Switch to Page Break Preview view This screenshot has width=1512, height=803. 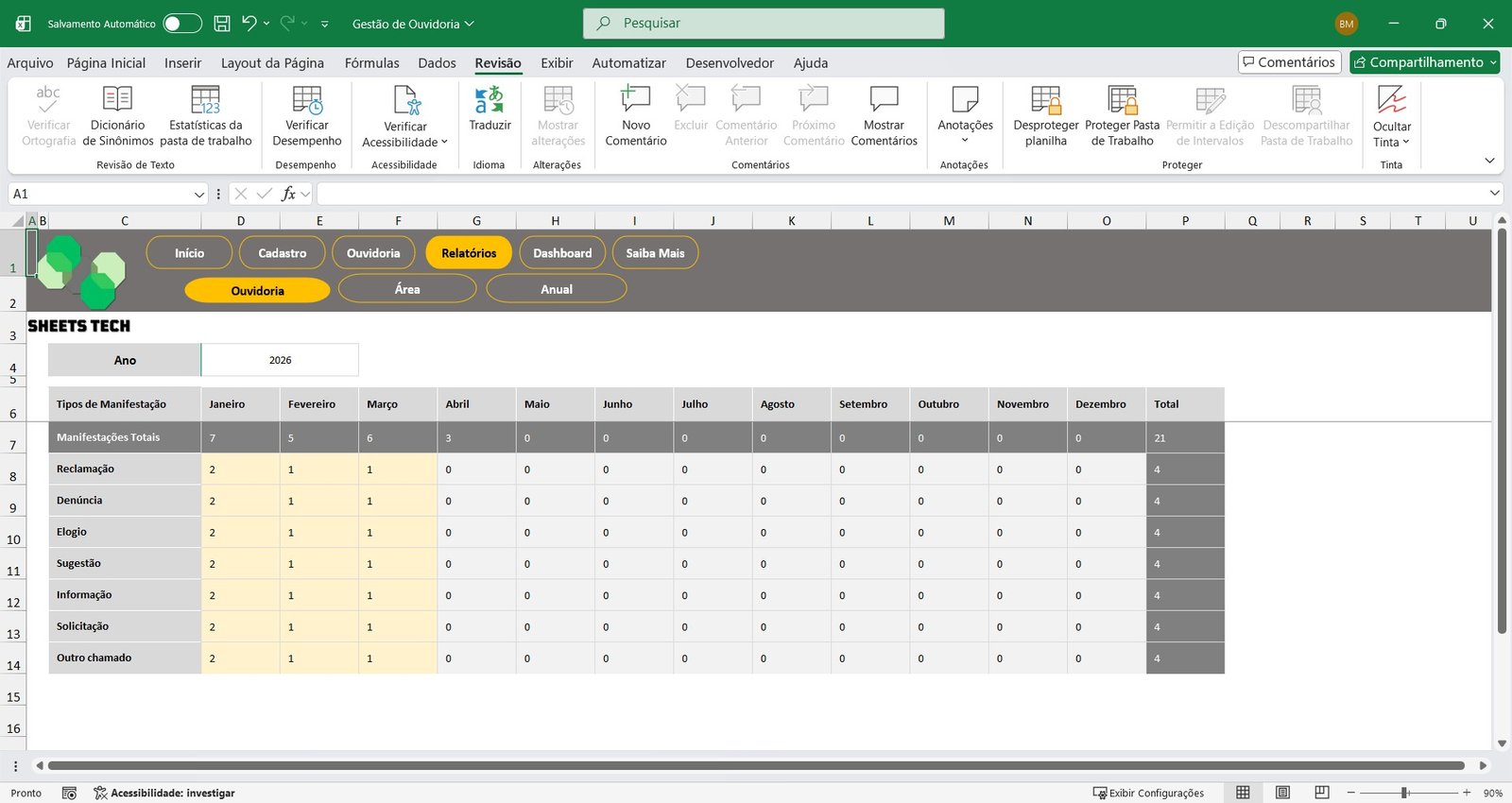1322,793
